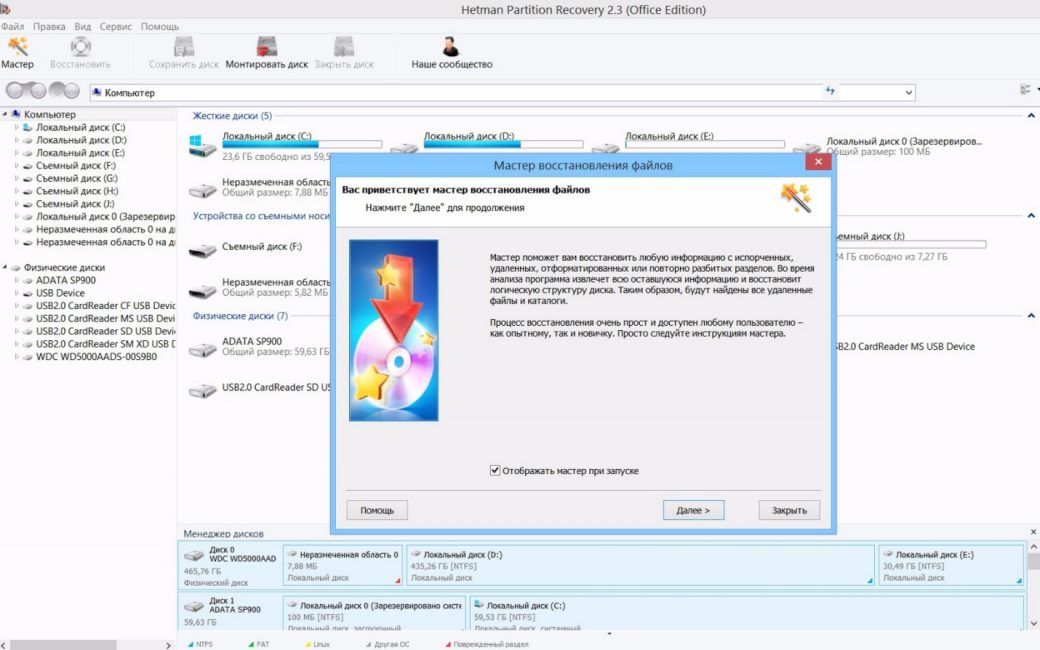
Task: Select Локальный диск (D:) partition in disk manager
Action: [x=641, y=566]
